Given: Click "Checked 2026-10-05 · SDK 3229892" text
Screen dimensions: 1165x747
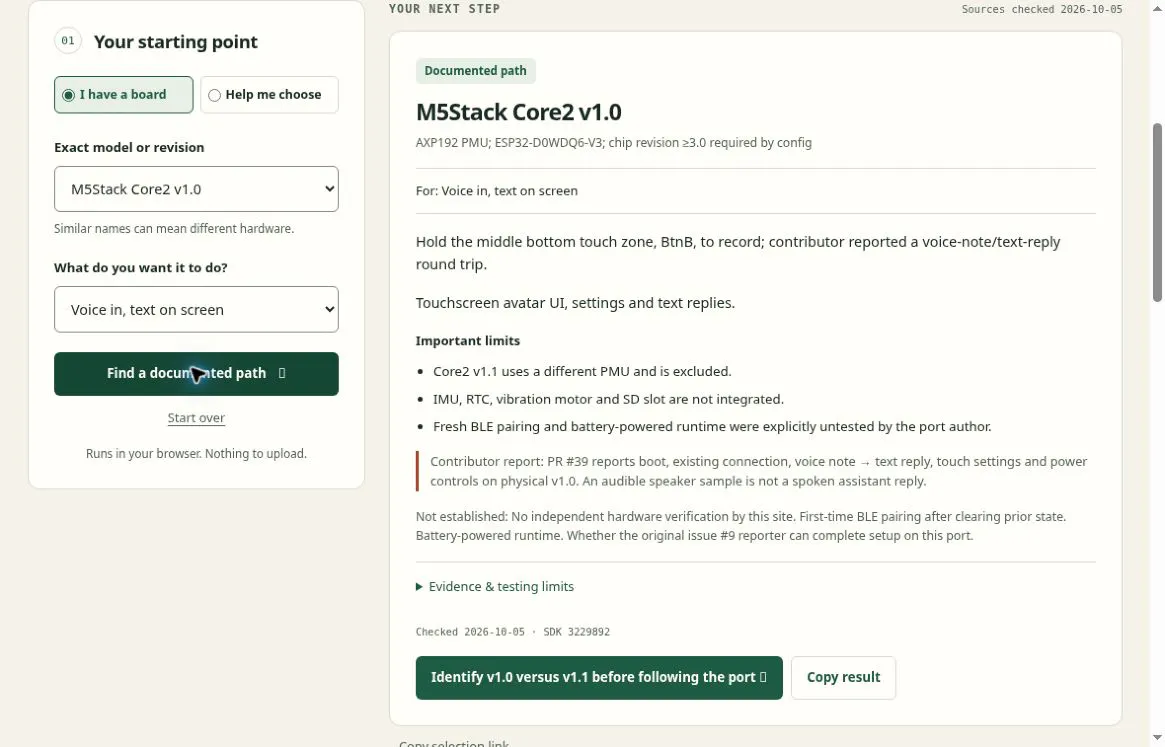Looking at the screenshot, I should [x=513, y=632].
